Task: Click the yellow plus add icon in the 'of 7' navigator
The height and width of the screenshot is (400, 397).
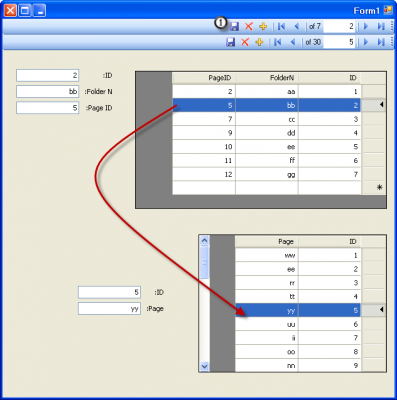Action: click(x=263, y=26)
